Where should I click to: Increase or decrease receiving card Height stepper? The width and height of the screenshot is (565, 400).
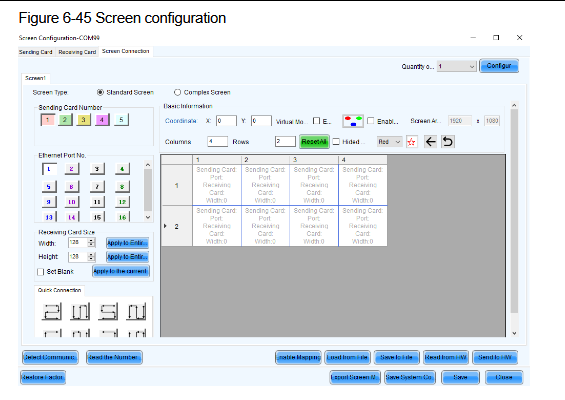(x=92, y=257)
